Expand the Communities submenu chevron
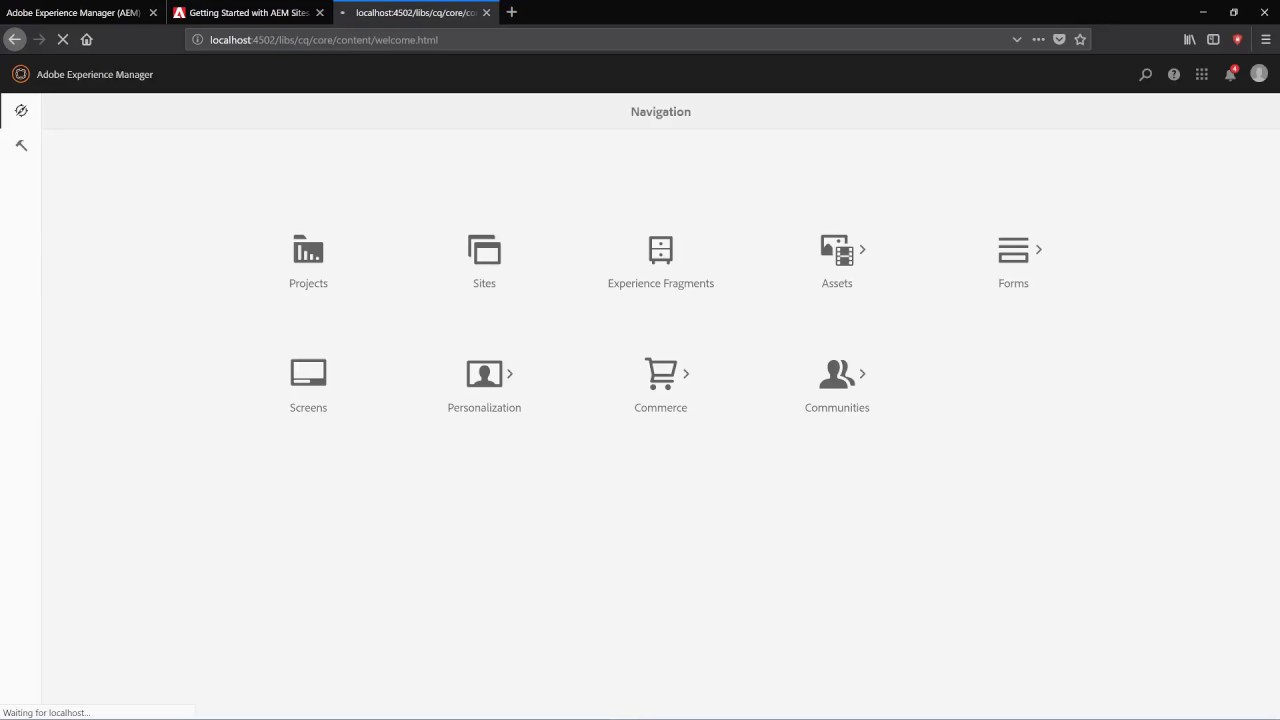Screen dimensions: 1280x720 [862, 374]
